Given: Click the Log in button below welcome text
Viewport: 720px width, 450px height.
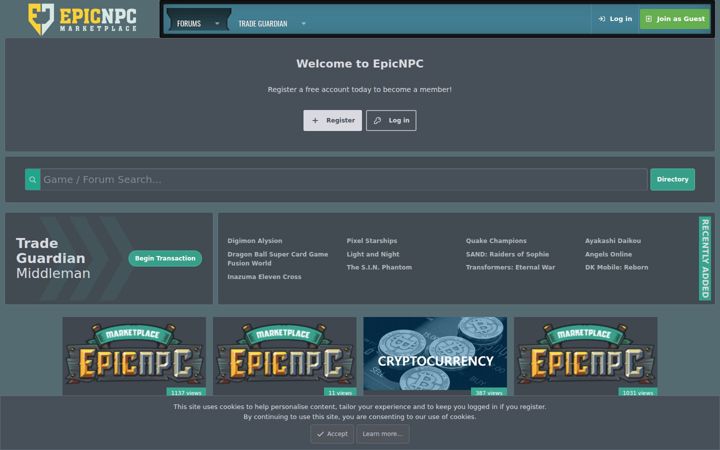Looking at the screenshot, I should [391, 120].
